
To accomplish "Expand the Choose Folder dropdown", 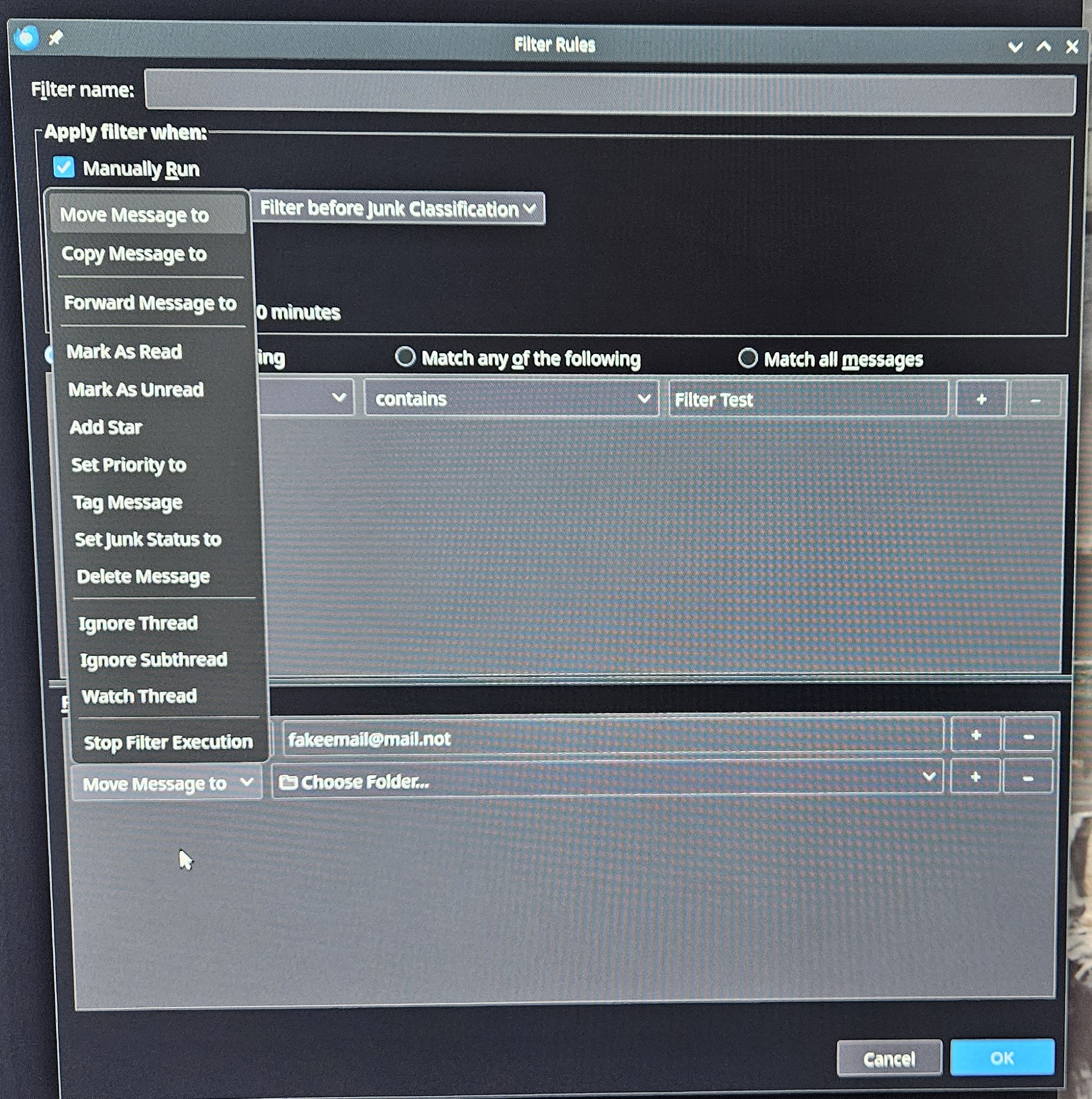I will pos(607,781).
